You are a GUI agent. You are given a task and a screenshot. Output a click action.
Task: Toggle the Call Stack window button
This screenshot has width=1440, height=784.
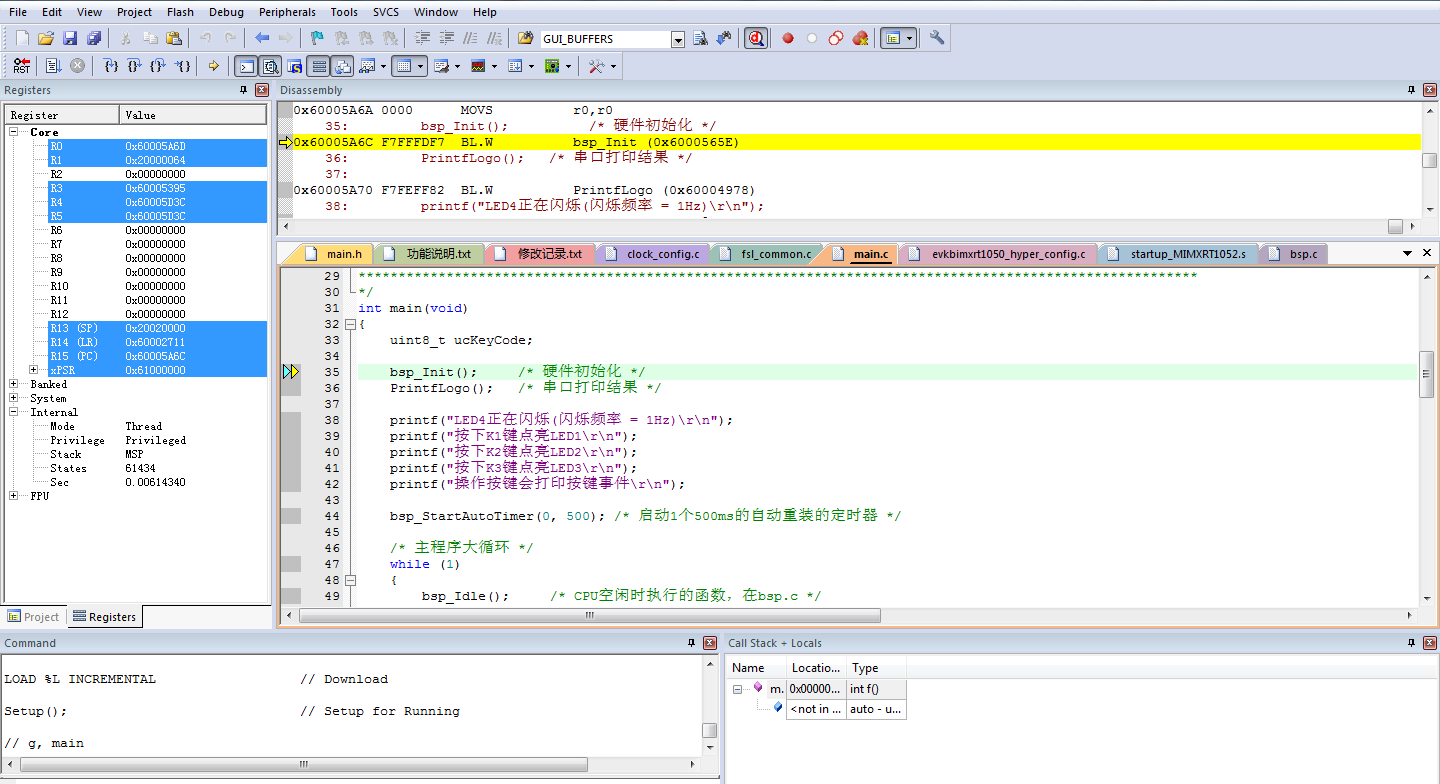[x=342, y=66]
